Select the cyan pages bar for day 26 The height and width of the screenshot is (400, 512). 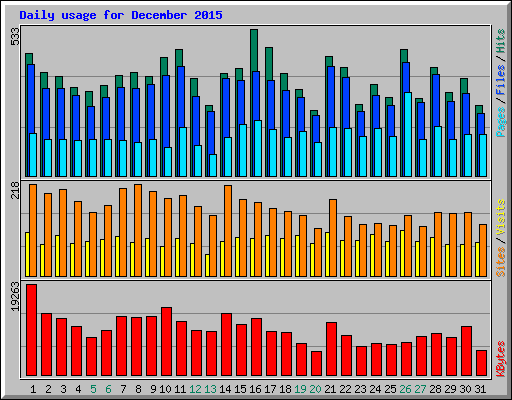pyautogui.click(x=408, y=134)
